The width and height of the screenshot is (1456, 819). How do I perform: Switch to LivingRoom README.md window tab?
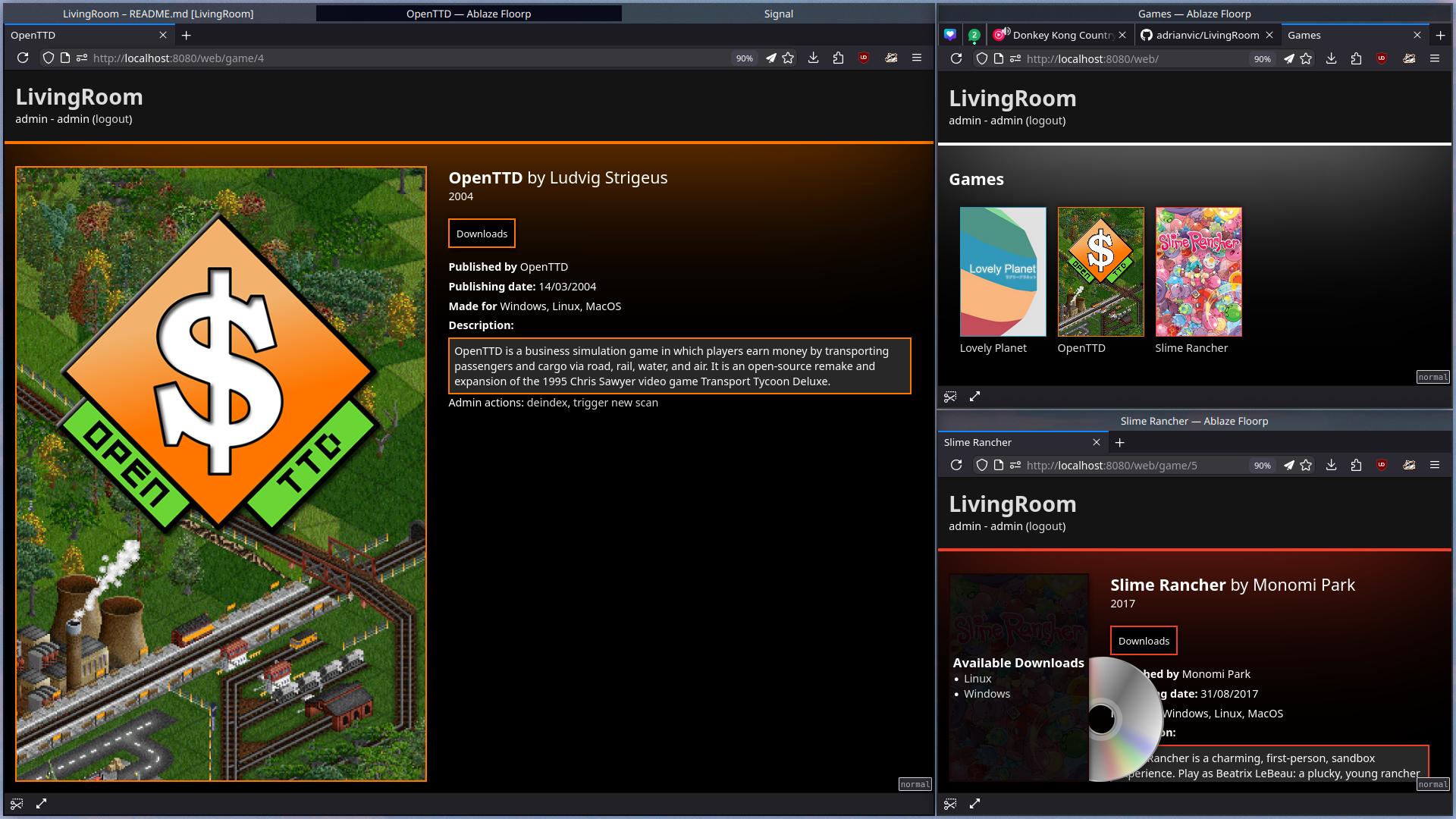[158, 14]
